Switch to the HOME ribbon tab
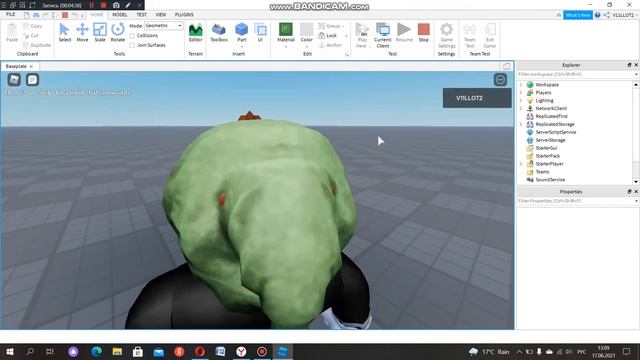The image size is (640, 360). click(x=97, y=15)
